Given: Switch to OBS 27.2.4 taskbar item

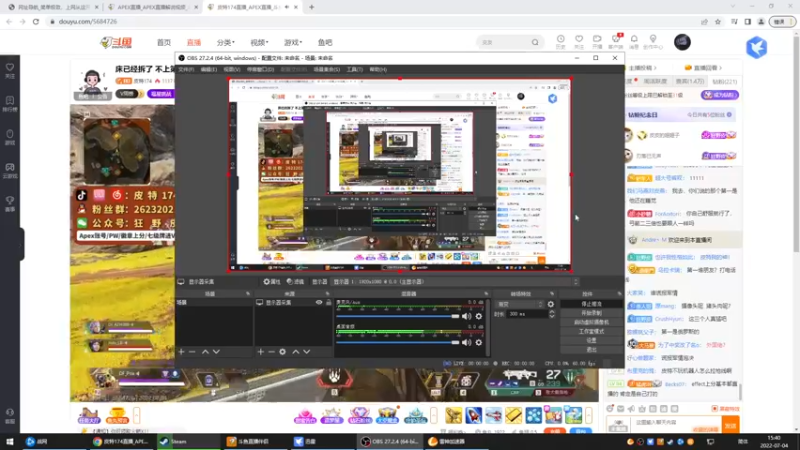Looking at the screenshot, I should pos(390,442).
